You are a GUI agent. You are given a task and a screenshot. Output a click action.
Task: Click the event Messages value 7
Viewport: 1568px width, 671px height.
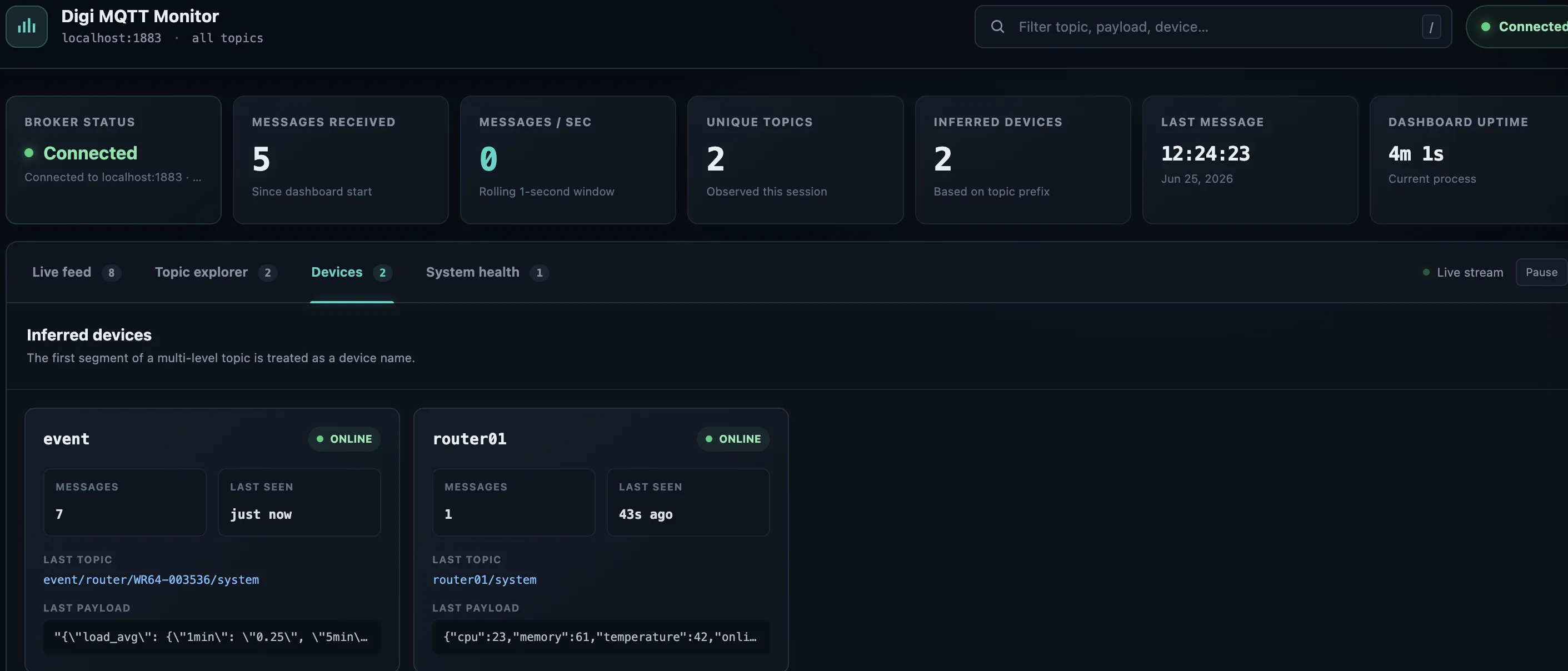coord(59,514)
